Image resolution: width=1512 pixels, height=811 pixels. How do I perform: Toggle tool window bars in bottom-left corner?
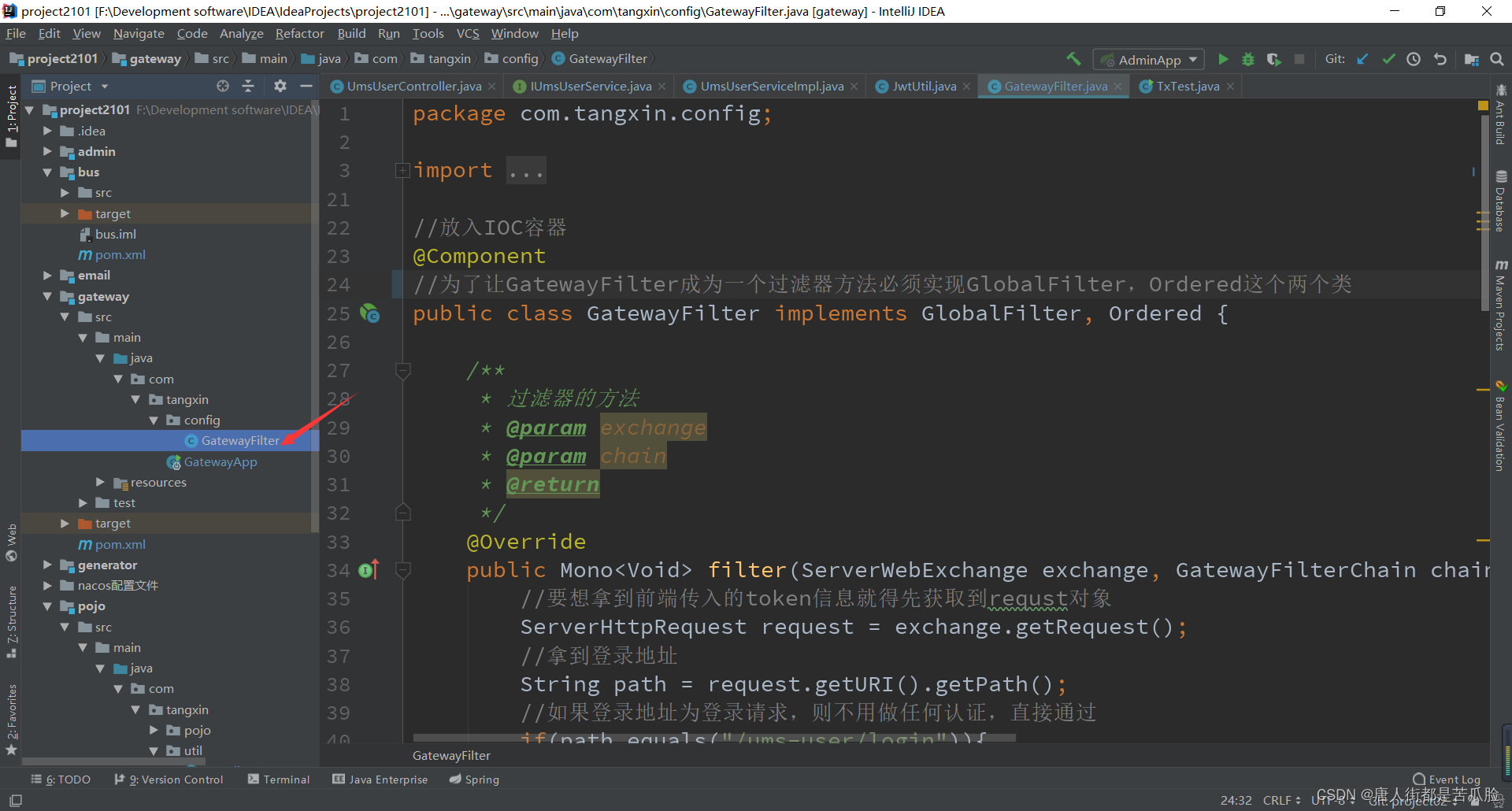tap(15, 800)
